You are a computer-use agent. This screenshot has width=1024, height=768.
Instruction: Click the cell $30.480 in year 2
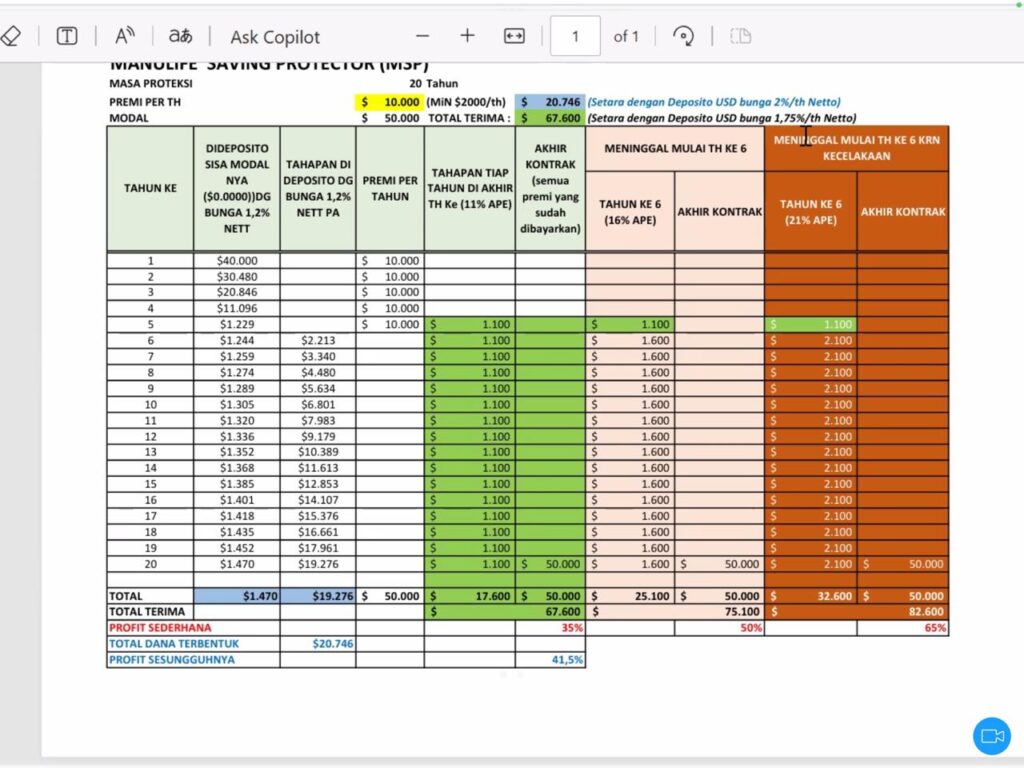237,277
